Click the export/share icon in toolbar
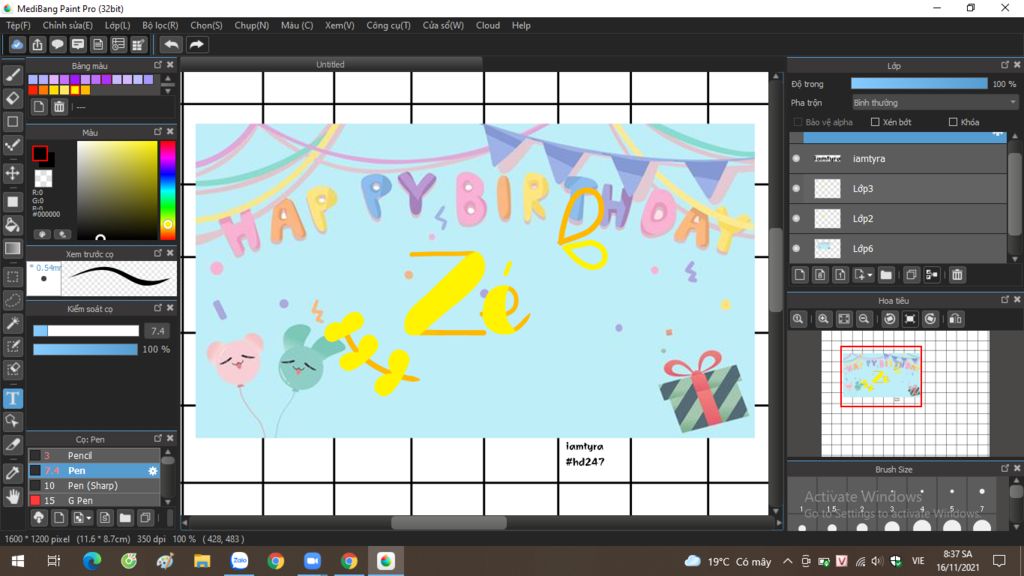 (x=37, y=44)
